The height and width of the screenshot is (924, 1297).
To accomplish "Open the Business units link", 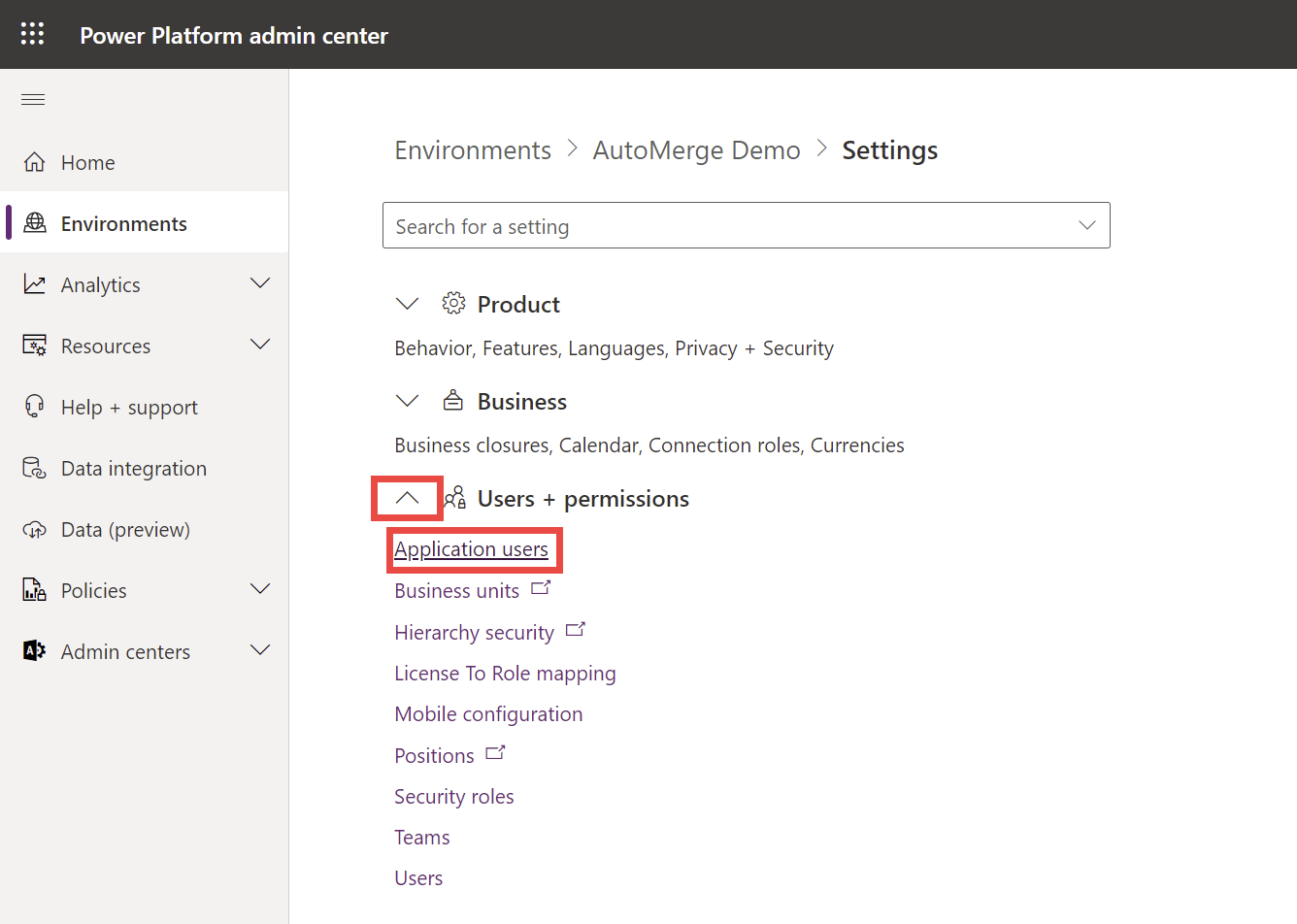I will 456,591.
